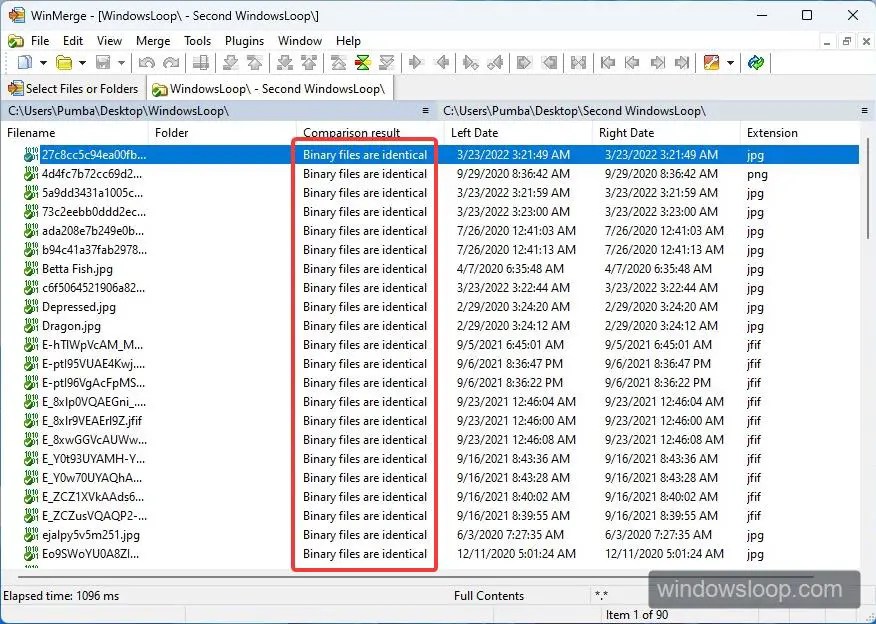Open the Plugins menu

(x=244, y=41)
